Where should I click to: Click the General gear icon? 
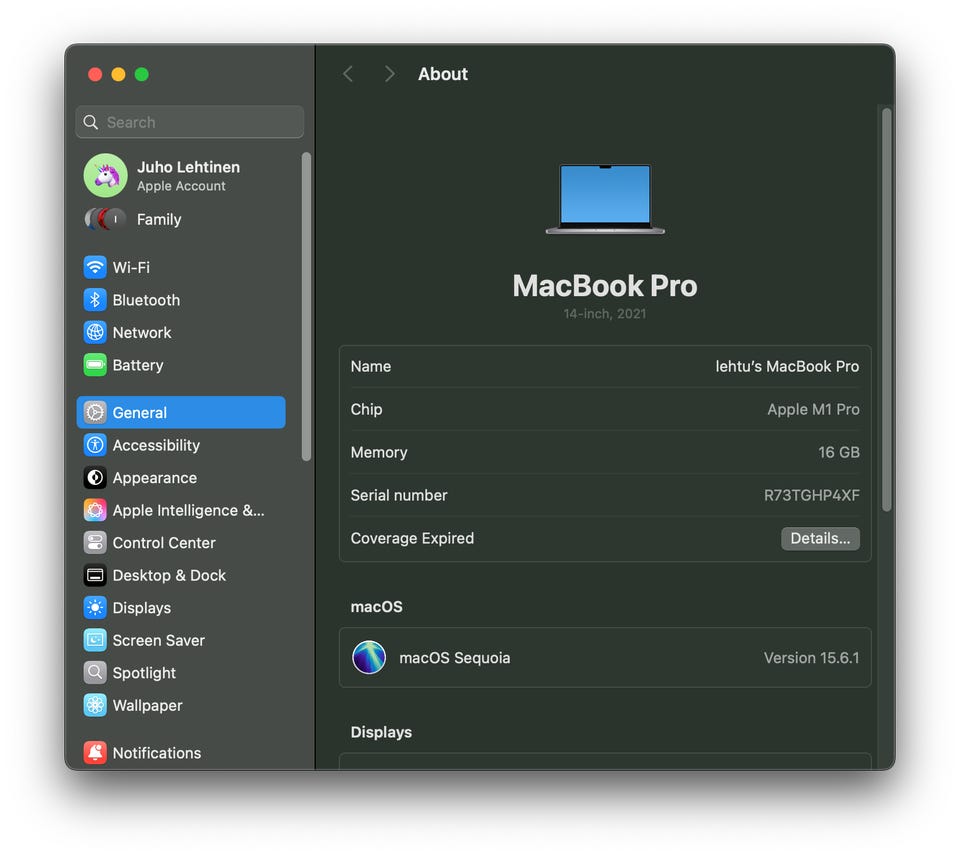tap(95, 413)
